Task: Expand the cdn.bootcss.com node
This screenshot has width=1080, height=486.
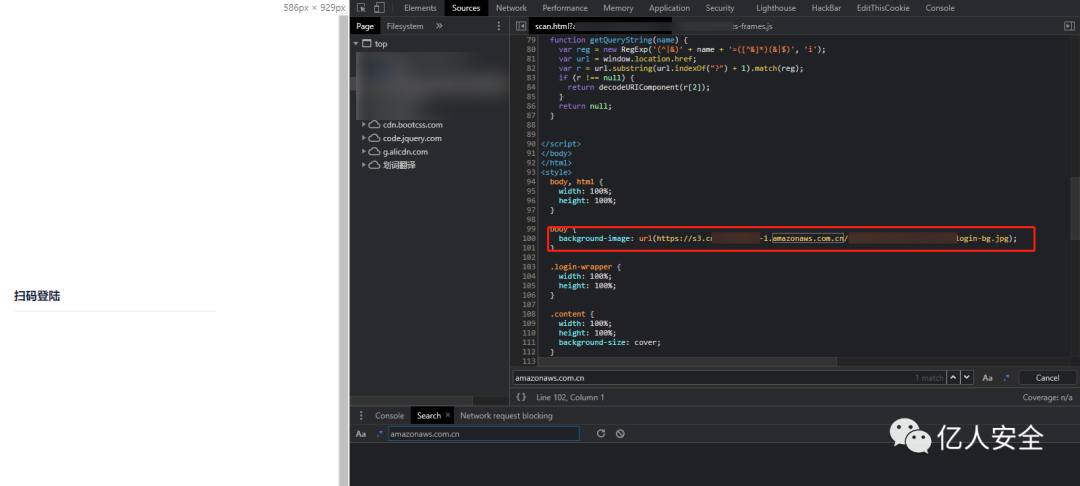Action: coord(364,125)
